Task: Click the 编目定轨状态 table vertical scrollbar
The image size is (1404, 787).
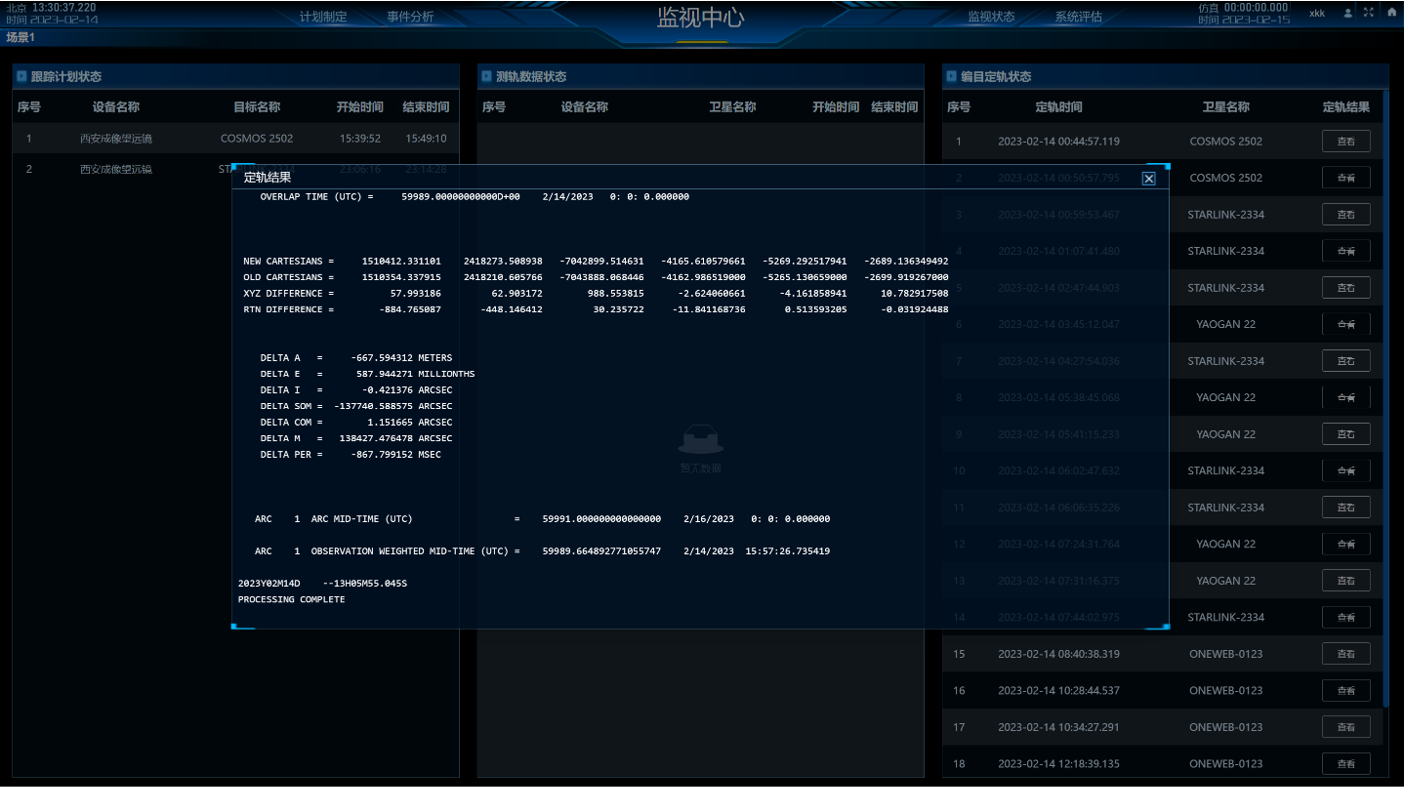Action: point(1385,400)
